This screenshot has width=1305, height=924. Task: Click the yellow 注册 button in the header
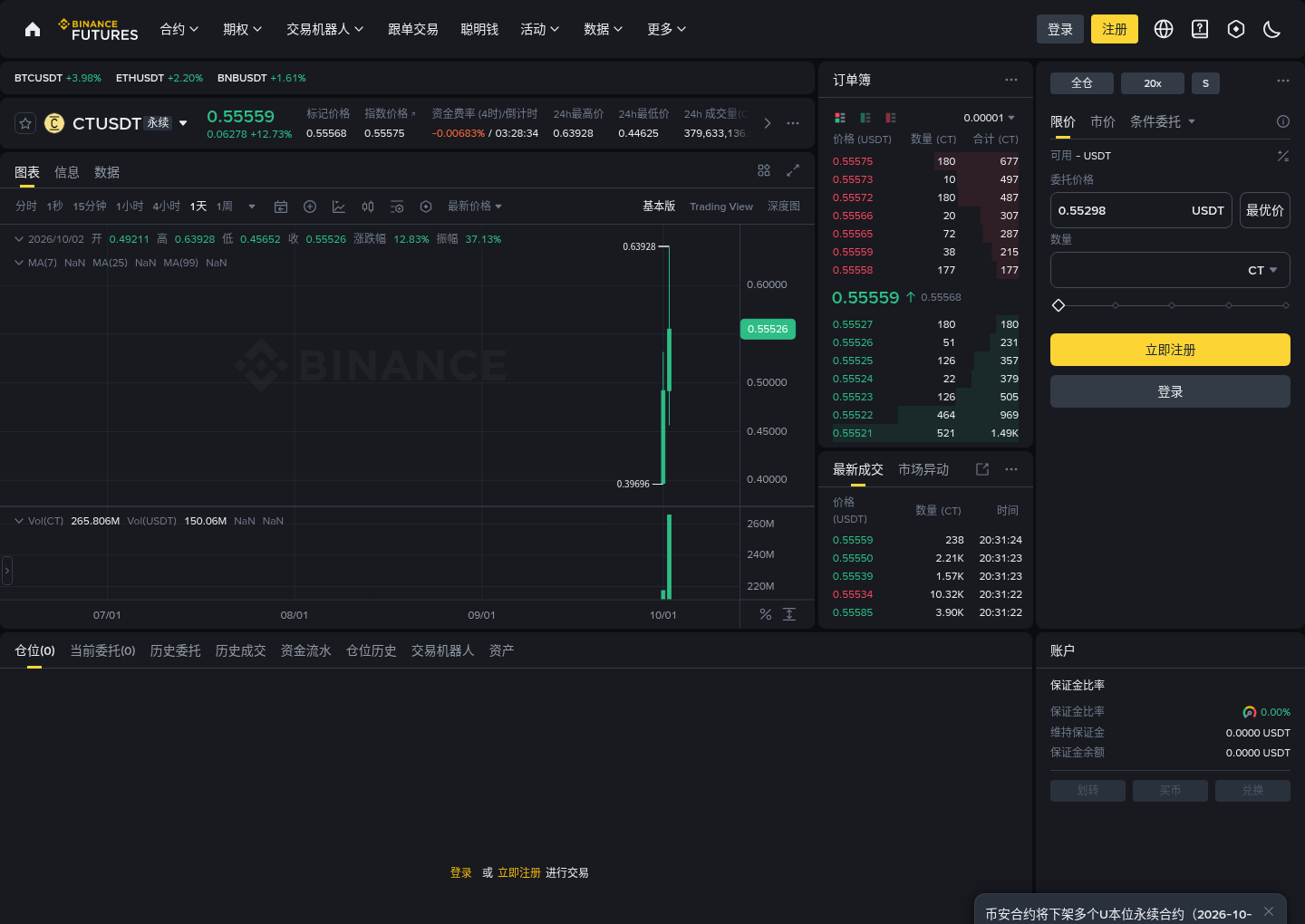tap(1115, 29)
